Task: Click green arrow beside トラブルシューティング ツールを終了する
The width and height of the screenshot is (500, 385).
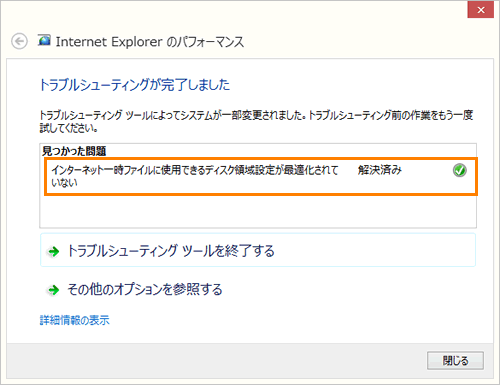Action: point(53,251)
